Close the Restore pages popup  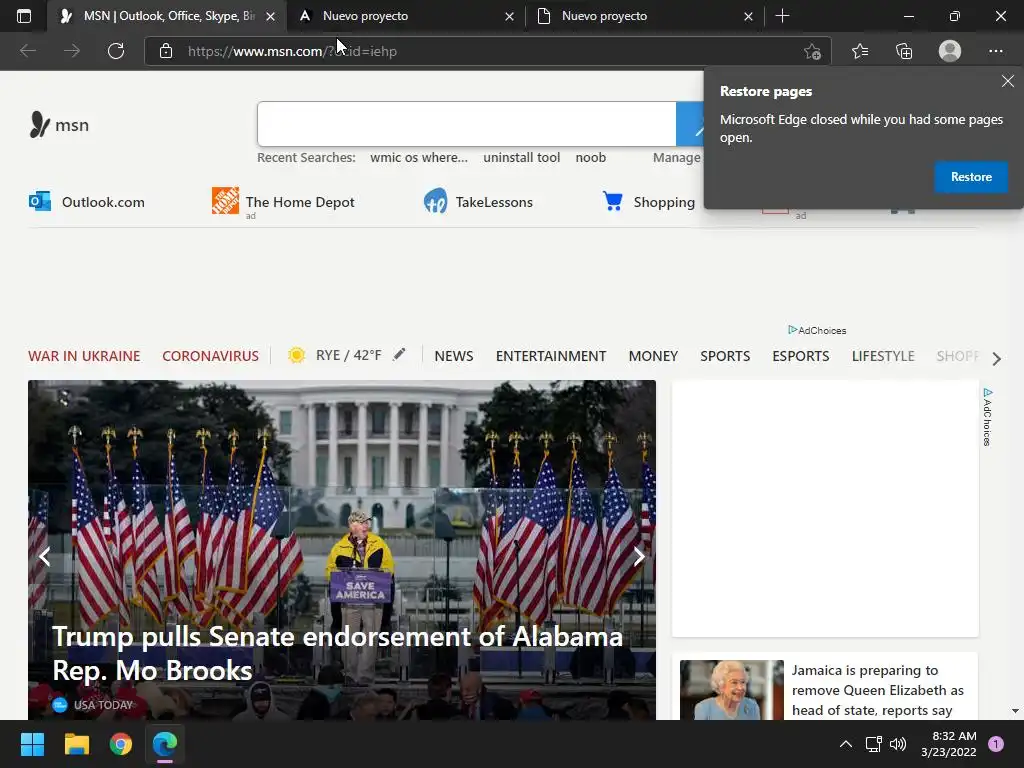pos(1008,81)
